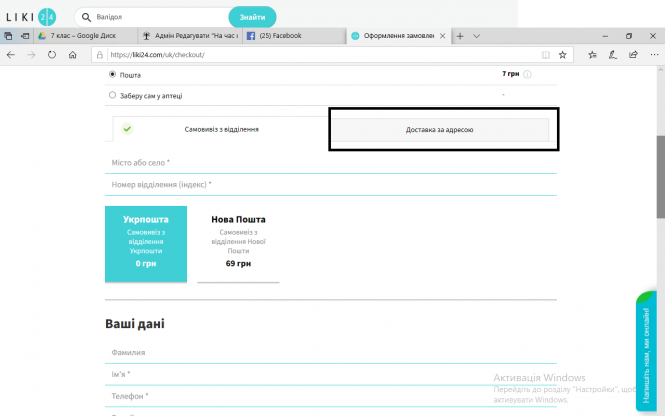Viewport: 665px width, 416px height.
Task: Click the search magnifier icon
Action: [x=87, y=18]
